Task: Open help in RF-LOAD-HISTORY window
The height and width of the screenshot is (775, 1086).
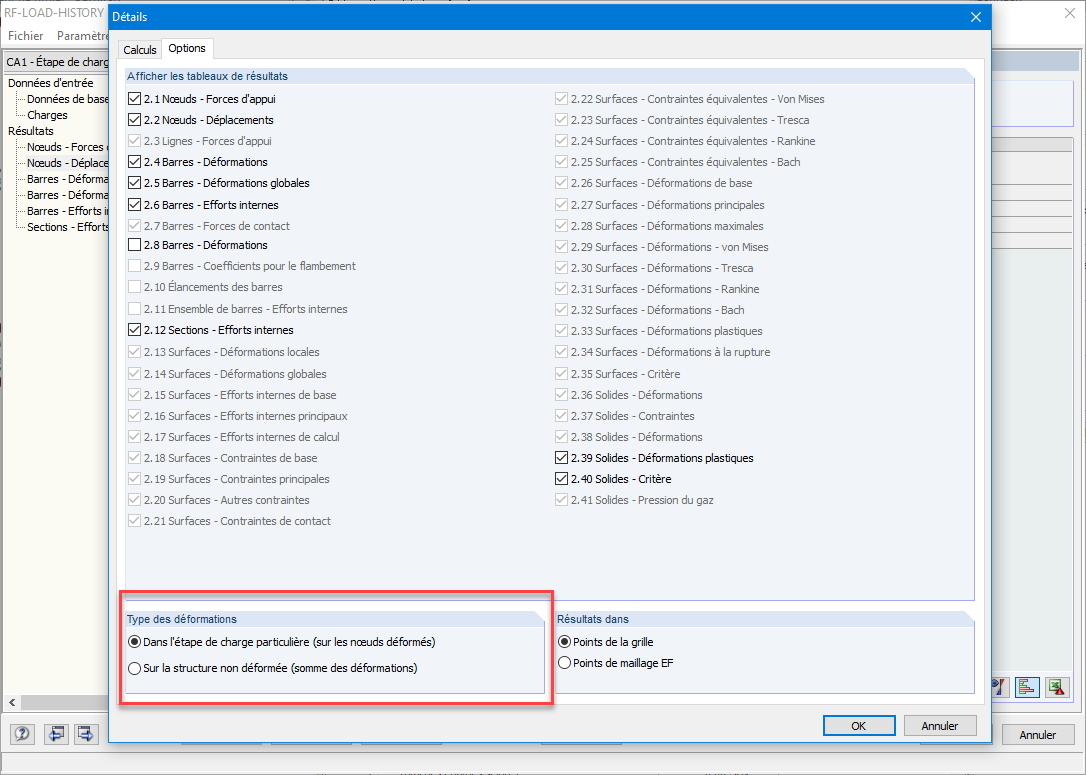Action: pyautogui.click(x=22, y=733)
